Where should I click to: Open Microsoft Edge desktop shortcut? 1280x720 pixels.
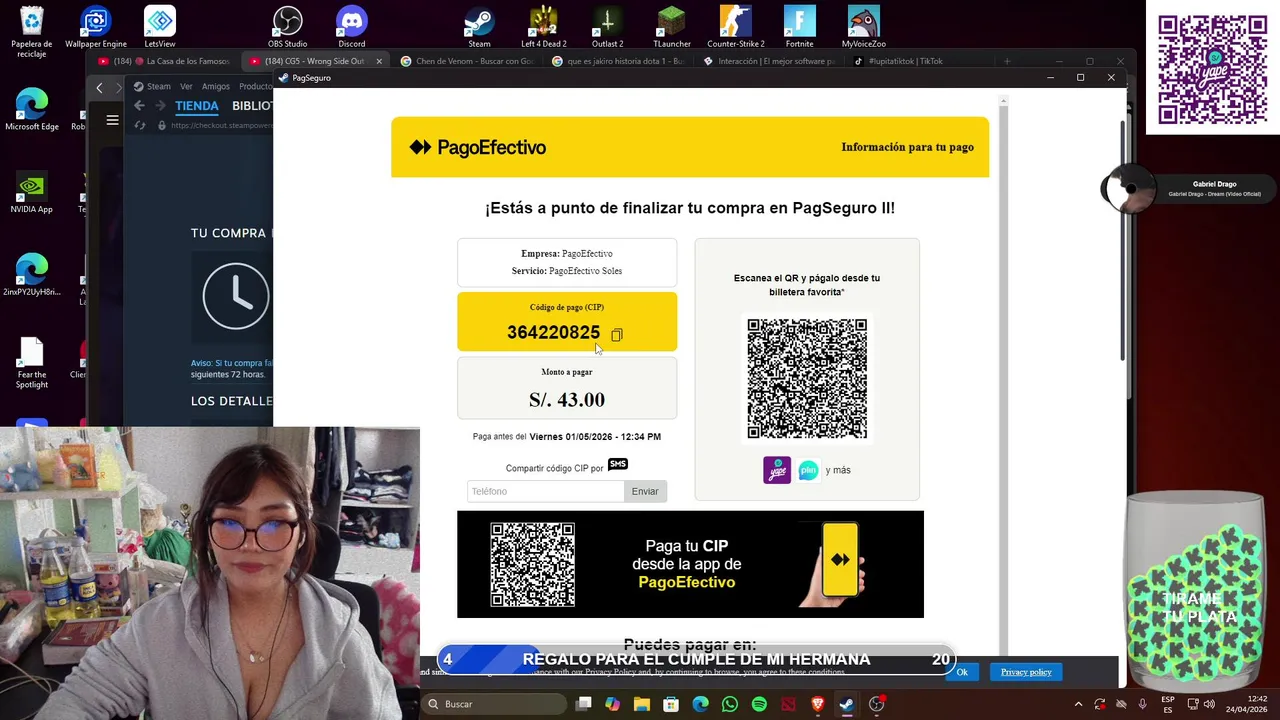pyautogui.click(x=32, y=110)
